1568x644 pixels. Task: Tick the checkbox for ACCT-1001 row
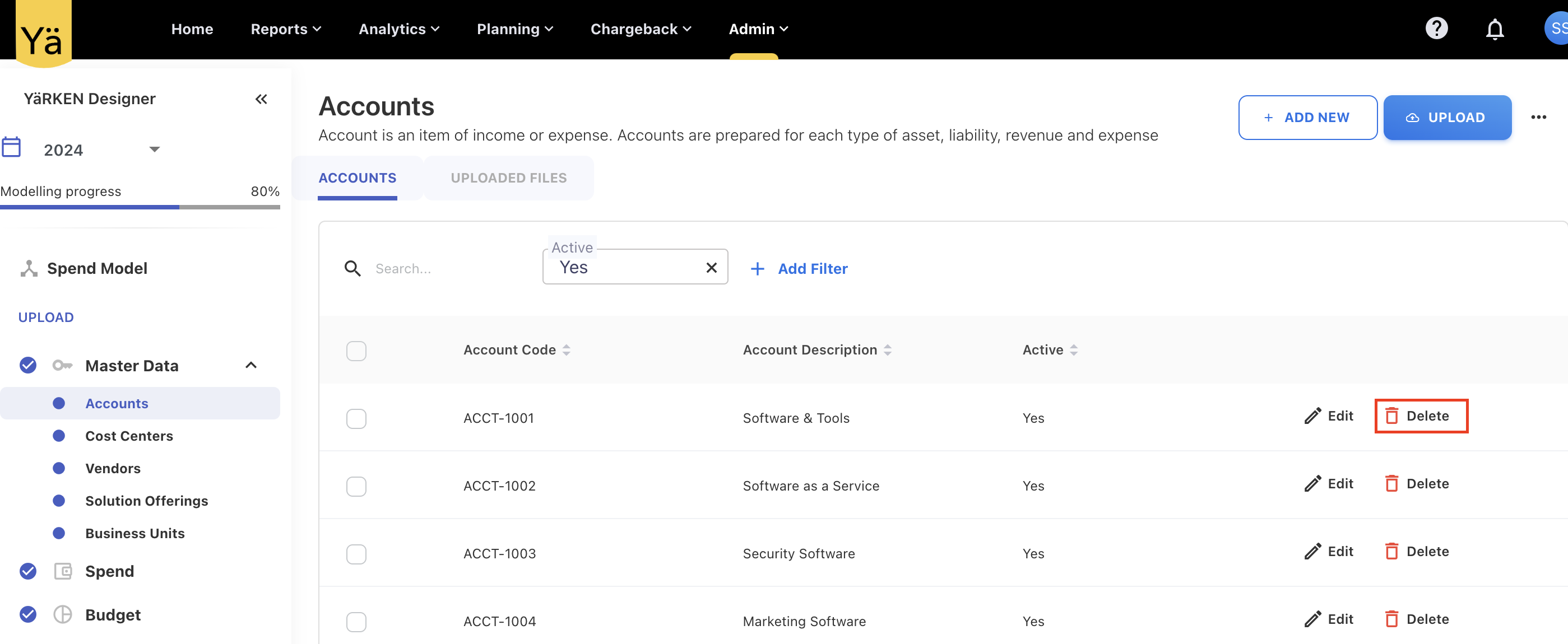[356, 418]
